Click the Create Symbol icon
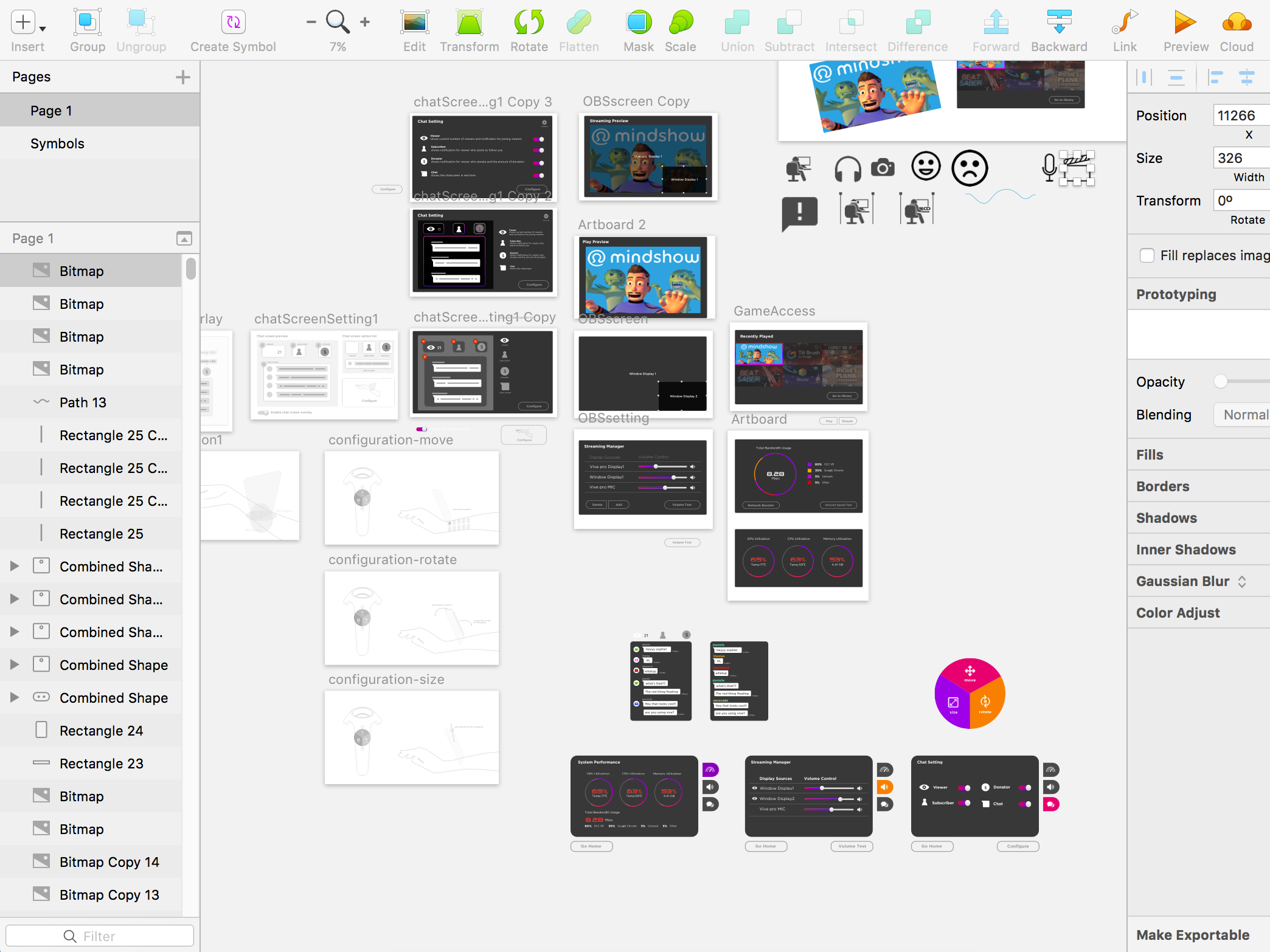1270x952 pixels. [x=233, y=22]
